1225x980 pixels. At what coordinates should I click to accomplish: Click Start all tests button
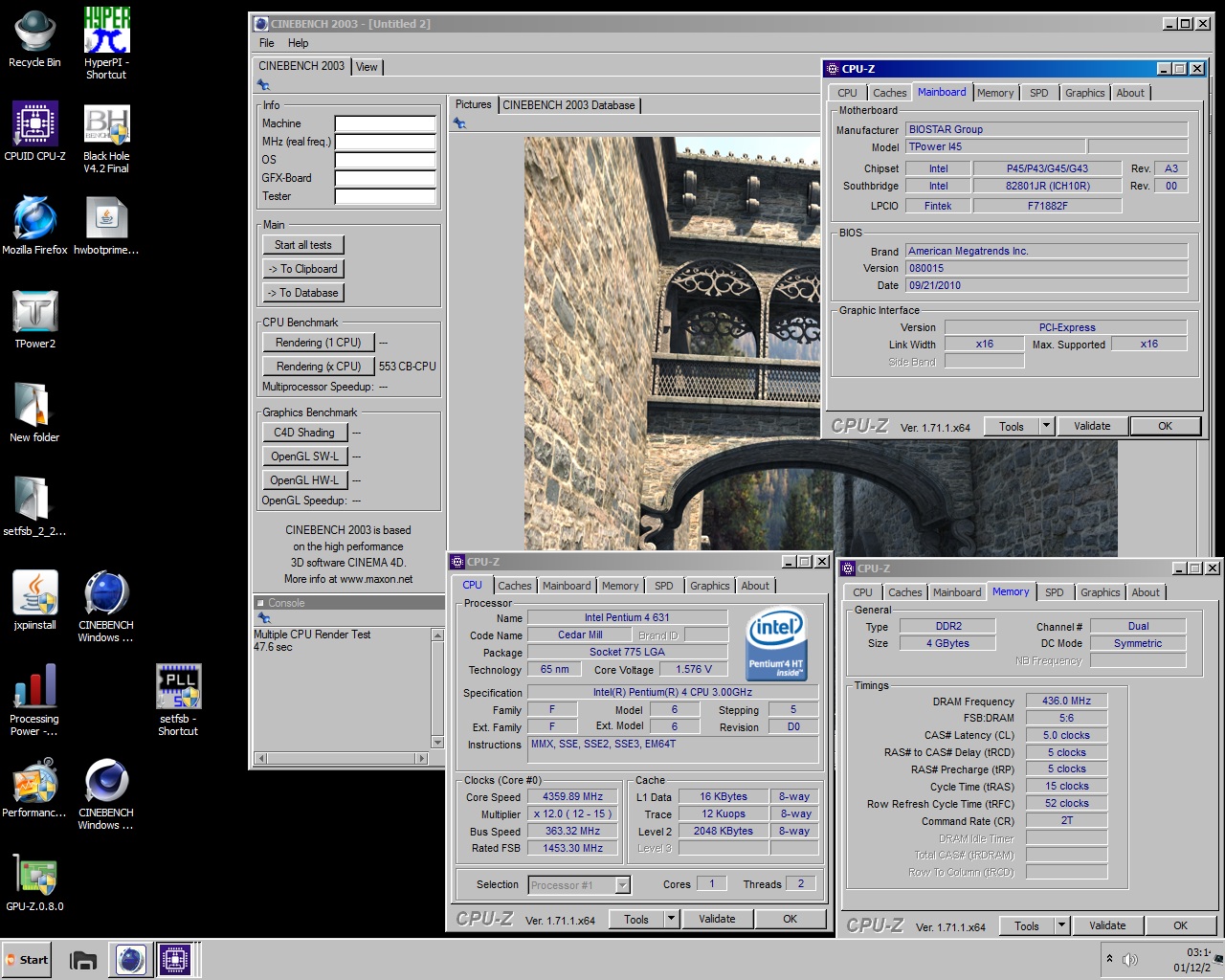[x=303, y=245]
